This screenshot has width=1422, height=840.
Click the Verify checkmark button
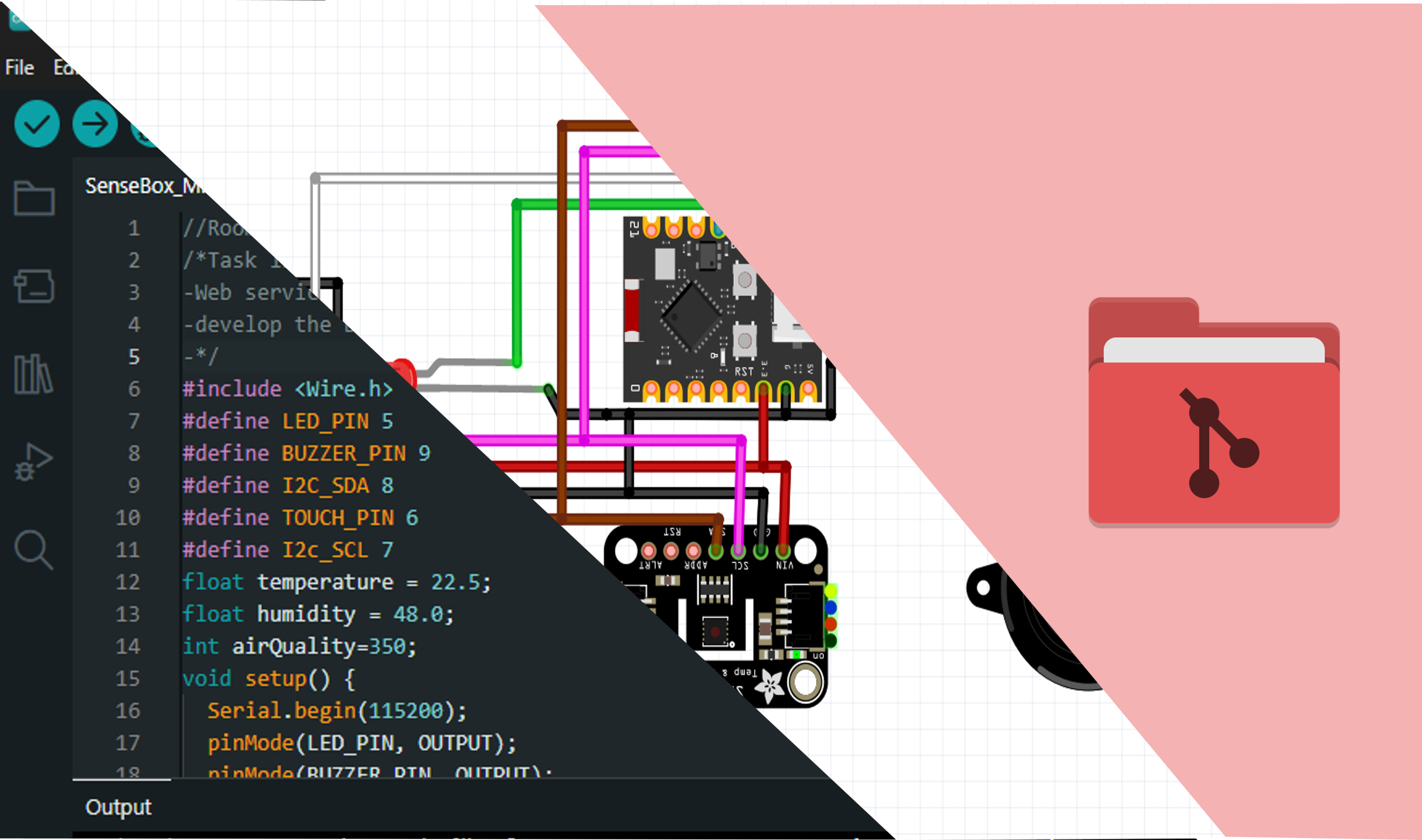pos(37,123)
